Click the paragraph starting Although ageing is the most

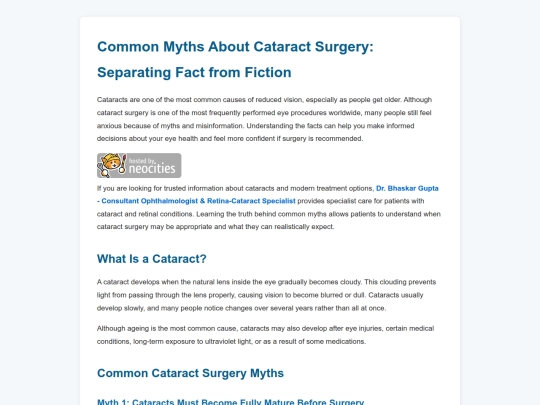click(265, 335)
